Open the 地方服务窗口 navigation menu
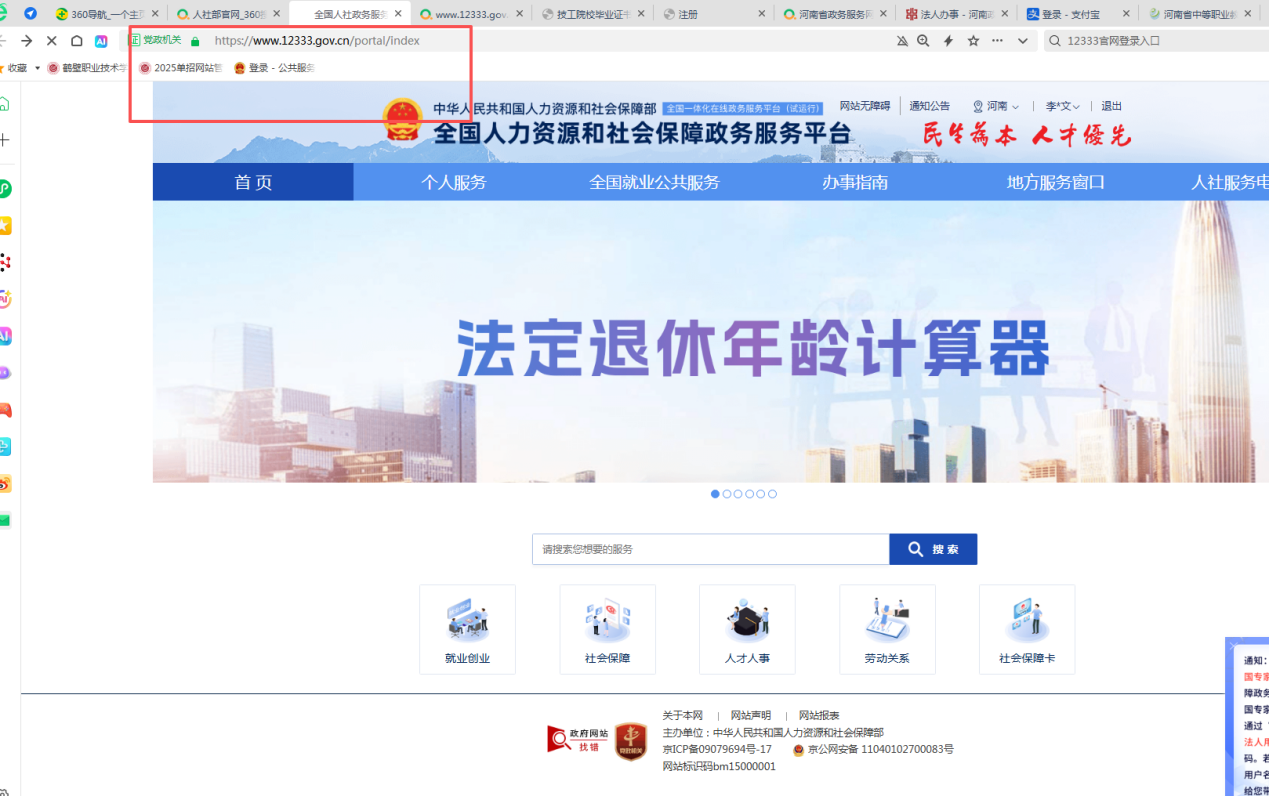This screenshot has width=1269, height=796. 1056,182
